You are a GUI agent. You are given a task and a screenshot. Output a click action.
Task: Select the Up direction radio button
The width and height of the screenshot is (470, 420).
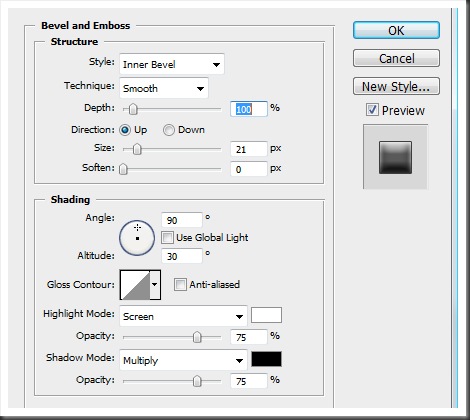pos(125,130)
